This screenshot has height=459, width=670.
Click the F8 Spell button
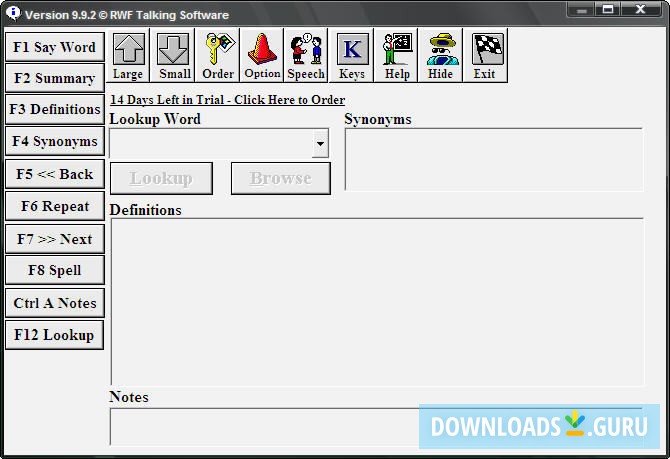(x=55, y=270)
